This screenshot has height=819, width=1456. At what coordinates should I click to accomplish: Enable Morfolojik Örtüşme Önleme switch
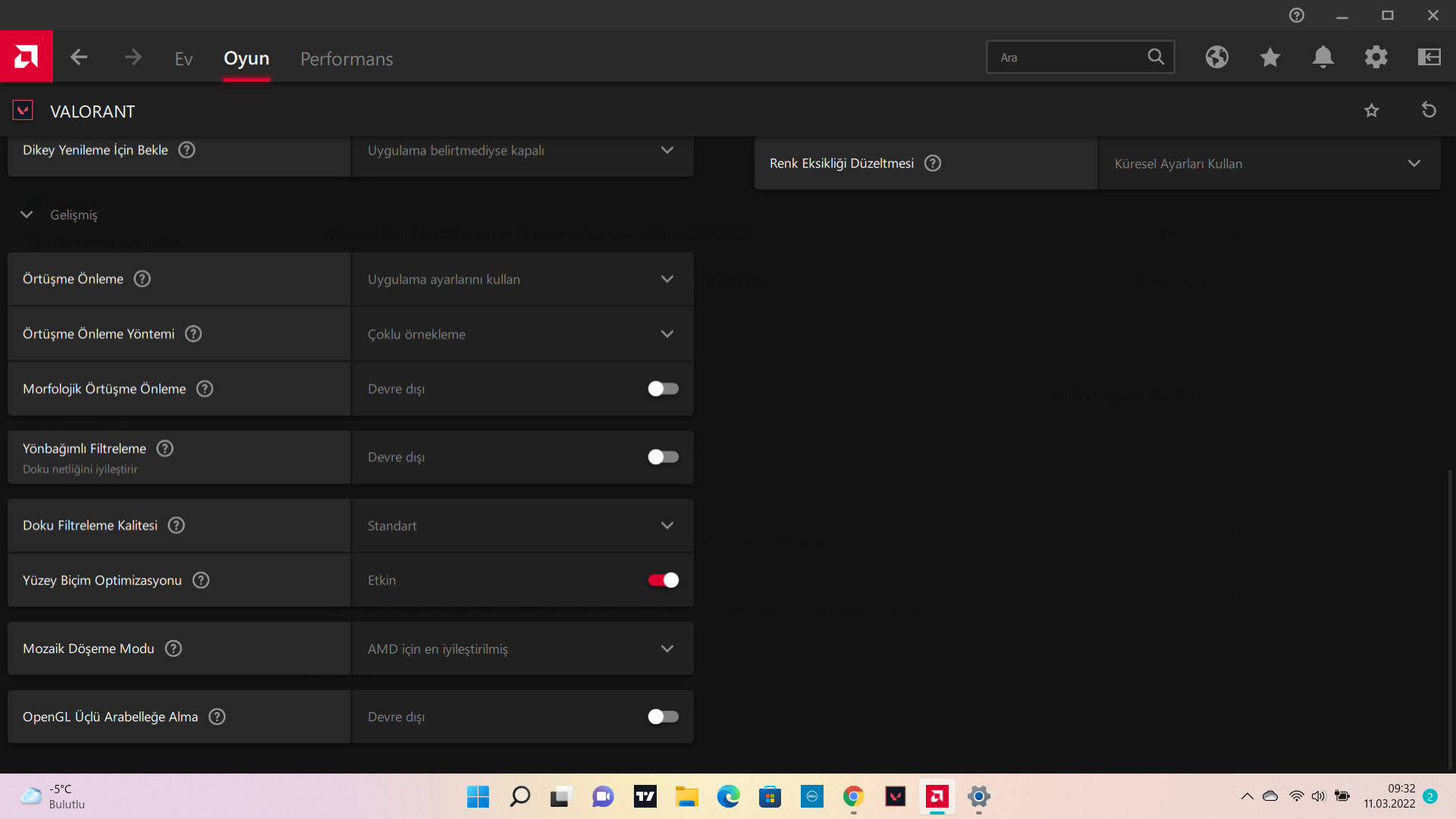coord(663,389)
